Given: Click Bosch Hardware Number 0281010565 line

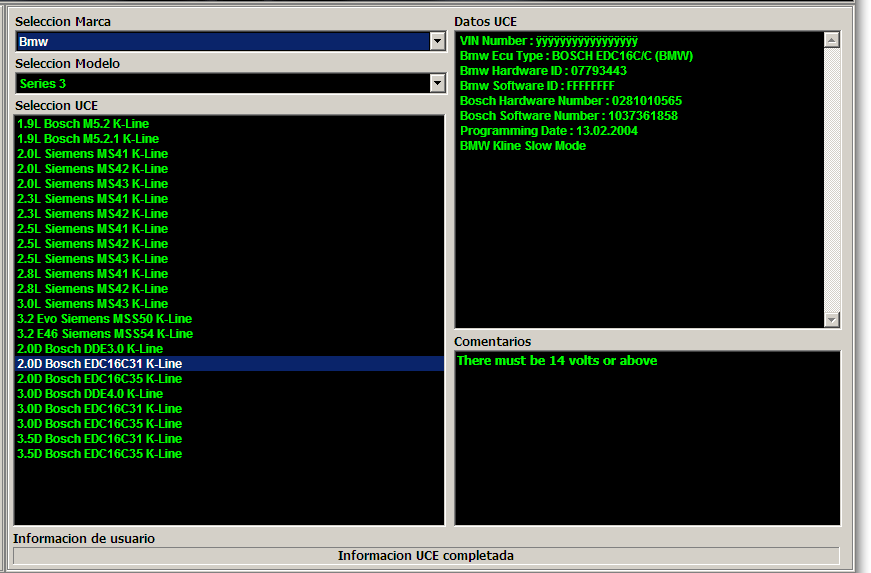Looking at the screenshot, I should (x=571, y=101).
